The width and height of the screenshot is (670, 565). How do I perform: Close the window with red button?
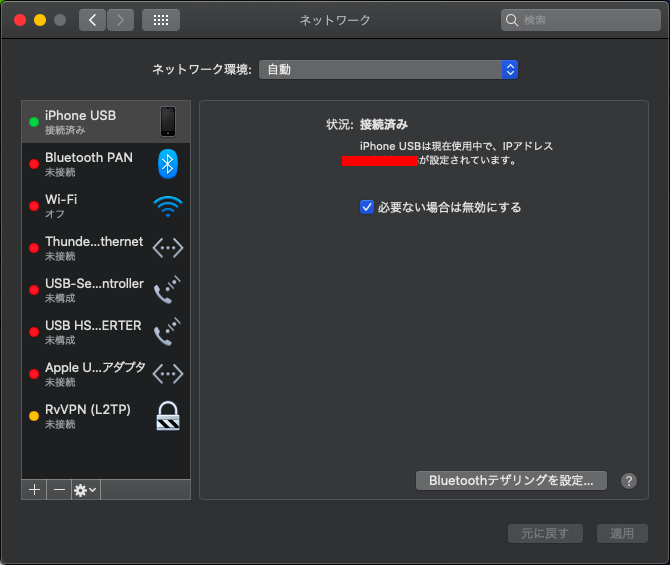pos(20,20)
